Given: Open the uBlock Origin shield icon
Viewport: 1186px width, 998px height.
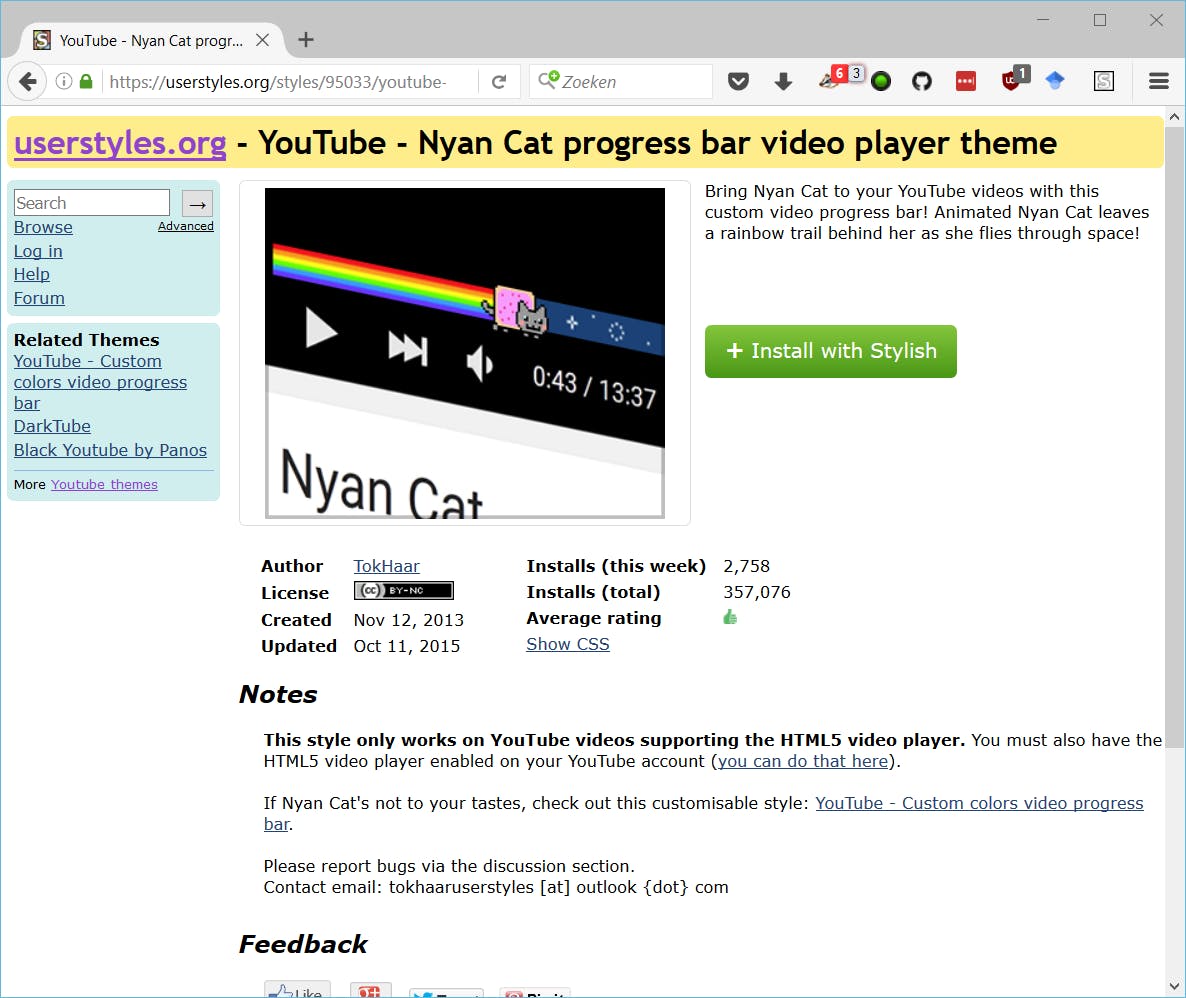Looking at the screenshot, I should [x=1014, y=78].
